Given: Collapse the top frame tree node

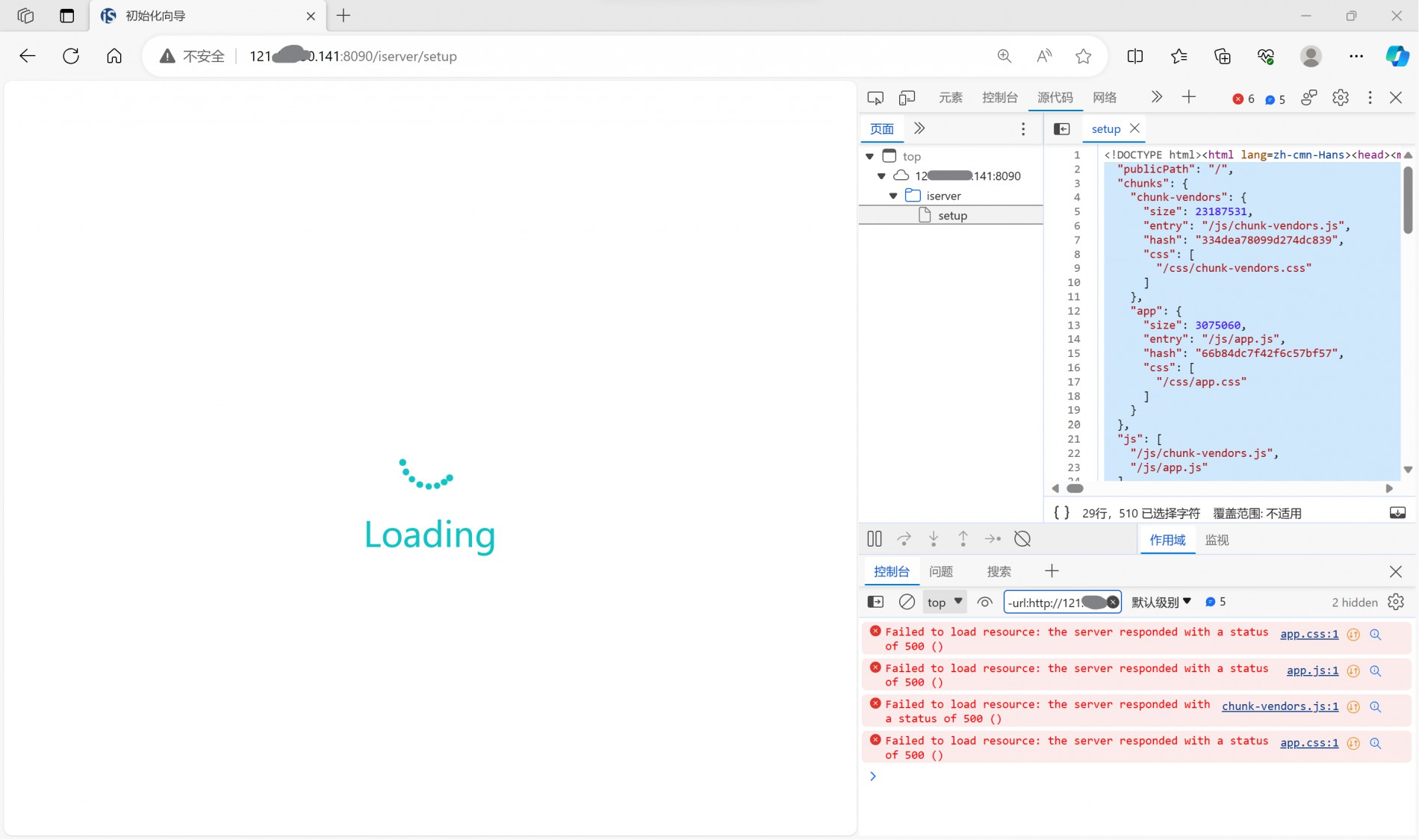Looking at the screenshot, I should coord(870,157).
